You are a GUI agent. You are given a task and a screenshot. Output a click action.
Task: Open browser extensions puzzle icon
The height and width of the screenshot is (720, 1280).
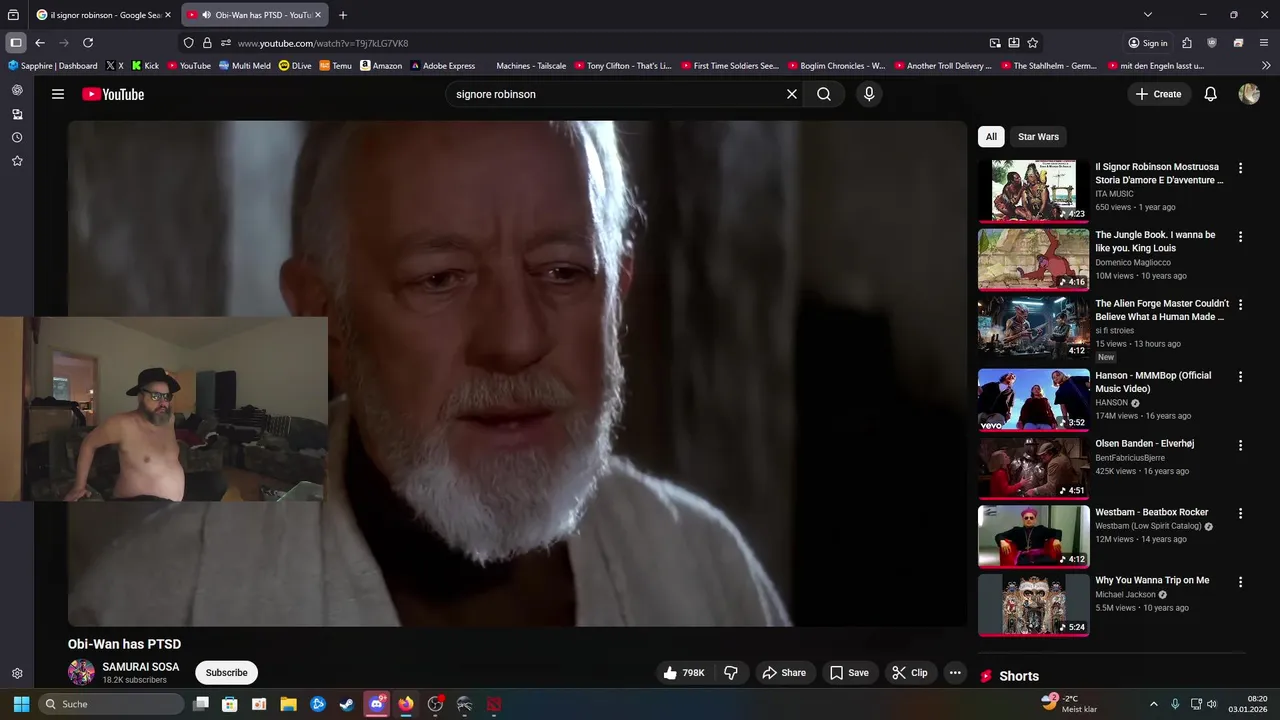pyautogui.click(x=1187, y=43)
